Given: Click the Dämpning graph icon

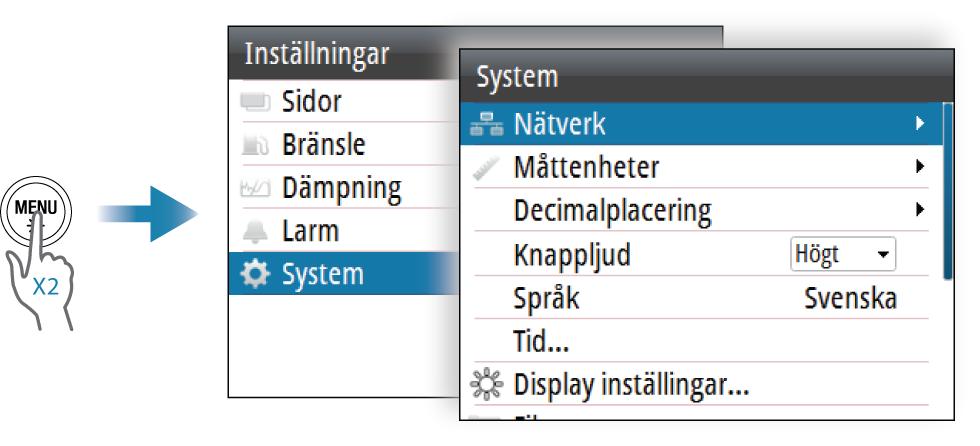Looking at the screenshot, I should (x=255, y=188).
